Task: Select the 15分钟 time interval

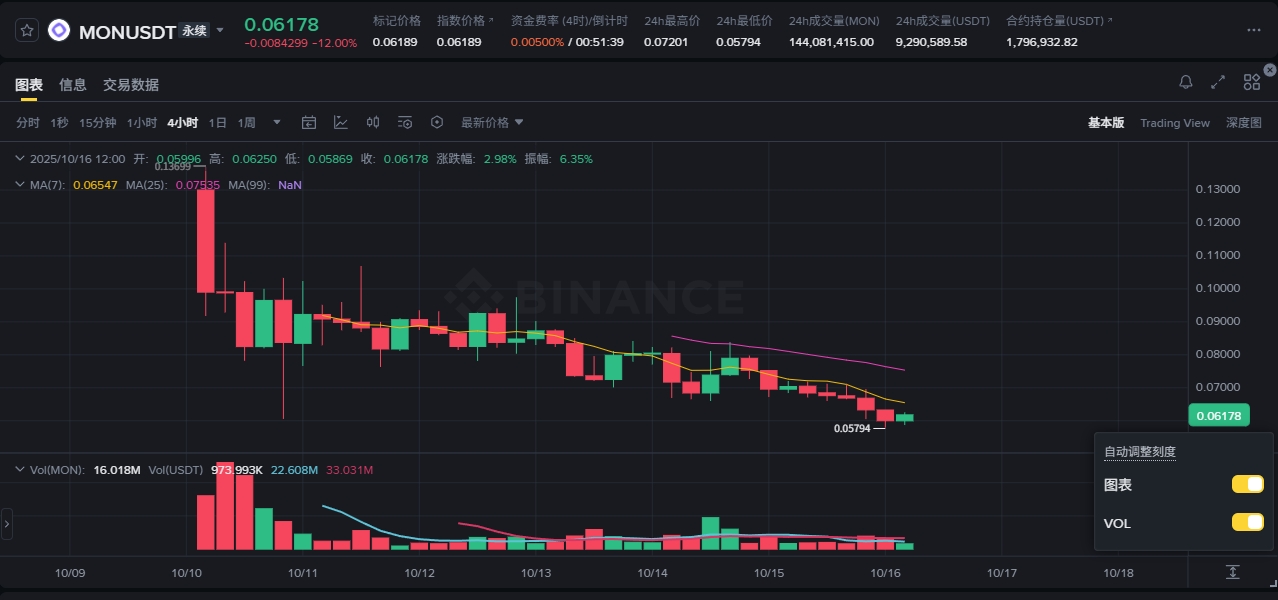Action: click(98, 123)
